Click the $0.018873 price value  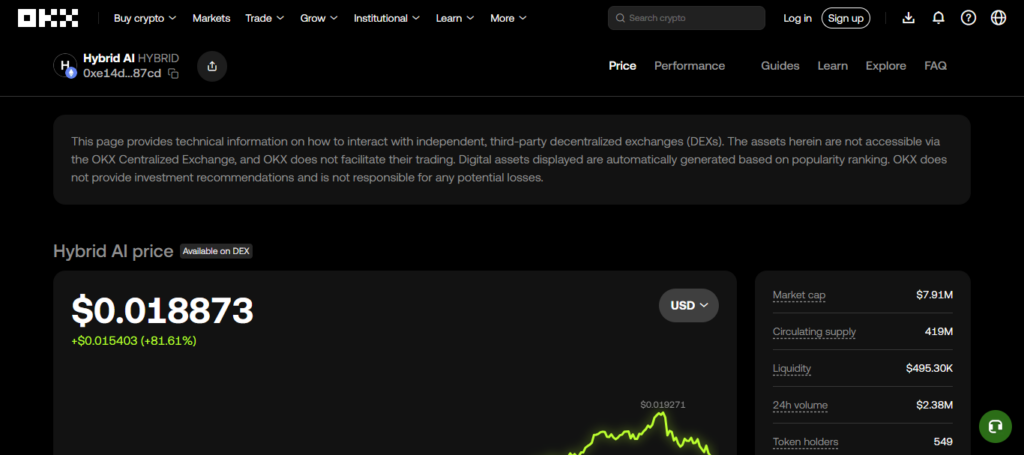(163, 310)
